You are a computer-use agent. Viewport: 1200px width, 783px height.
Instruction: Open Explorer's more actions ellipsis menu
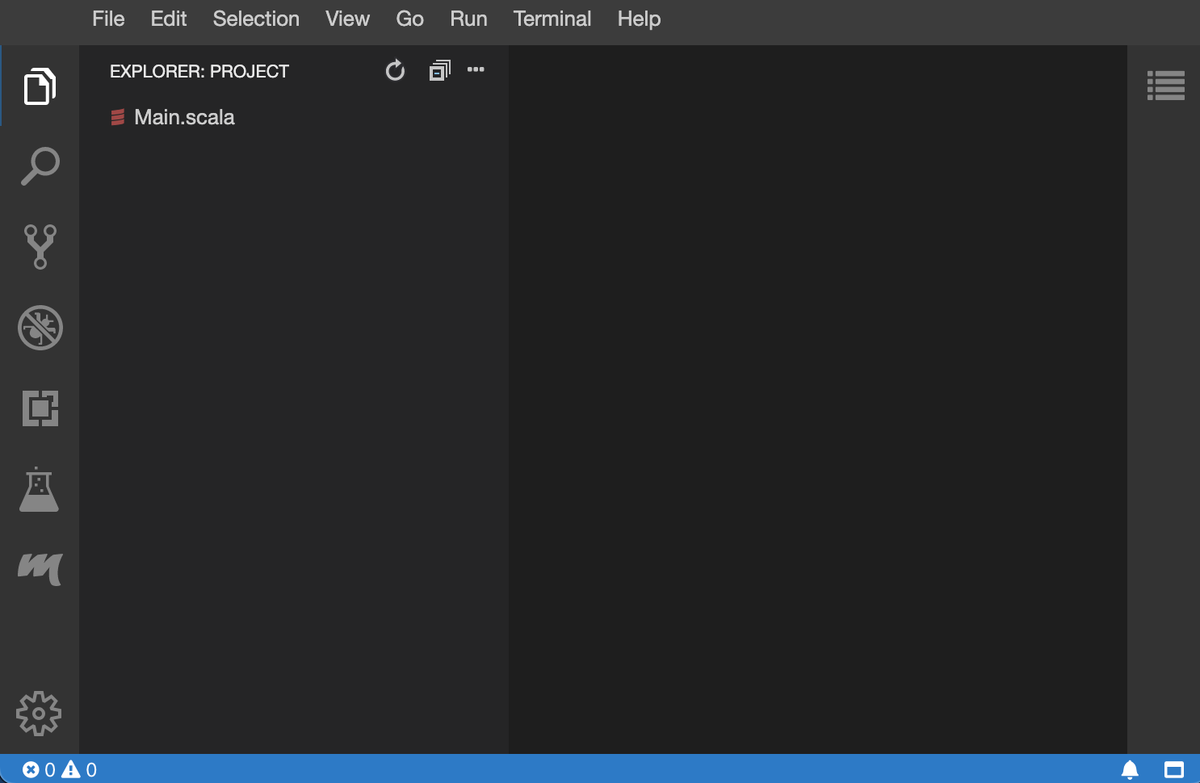476,70
